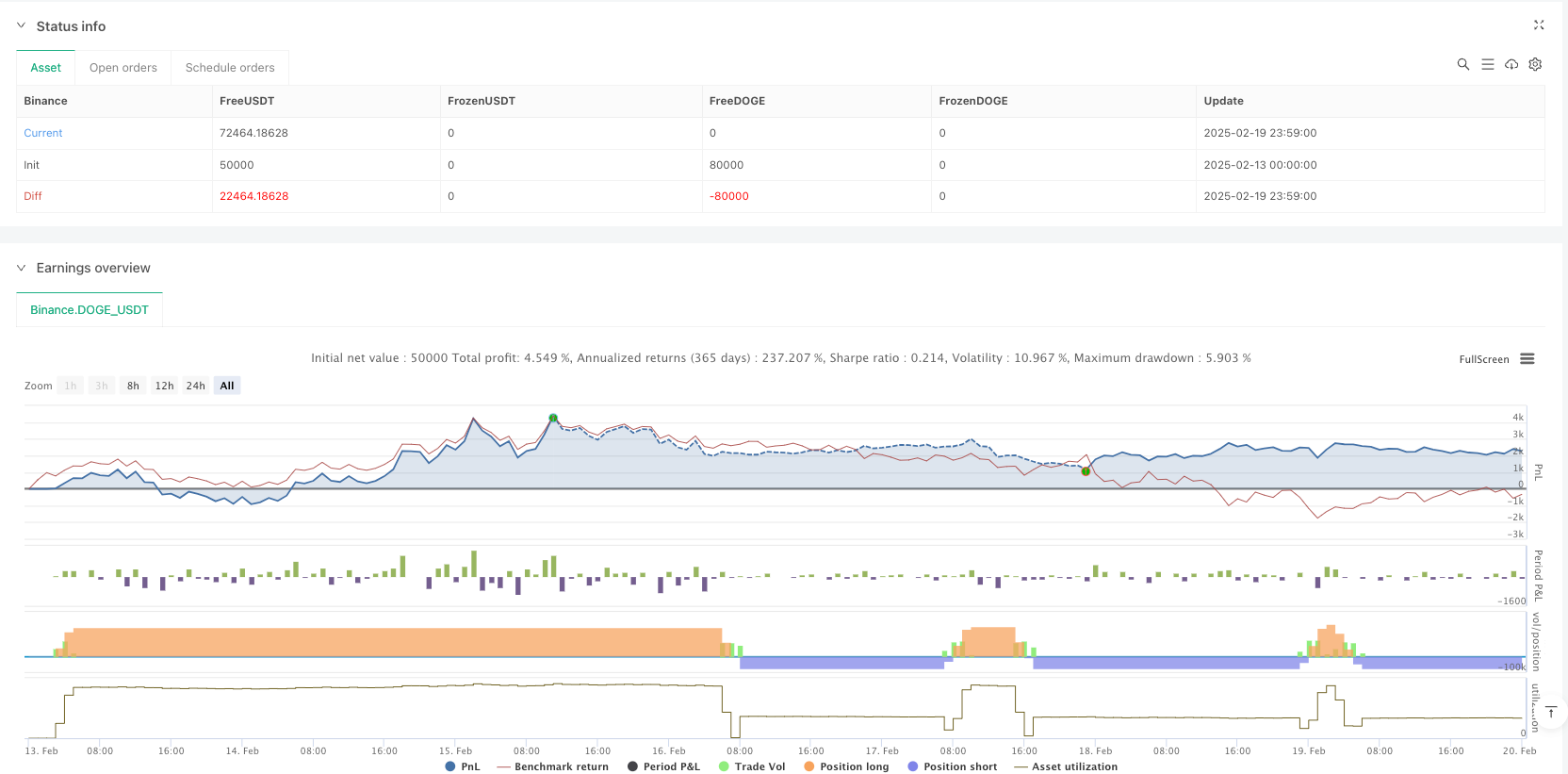Set chart zoom to 12h
This screenshot has height=774, width=1568.
(x=164, y=386)
